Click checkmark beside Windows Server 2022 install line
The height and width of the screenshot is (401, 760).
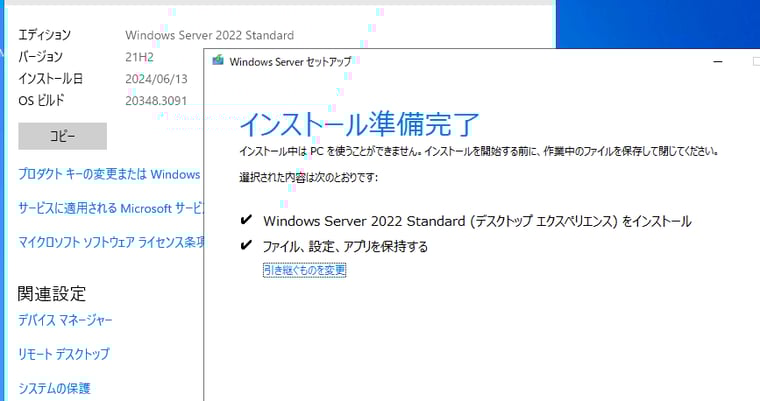point(246,220)
